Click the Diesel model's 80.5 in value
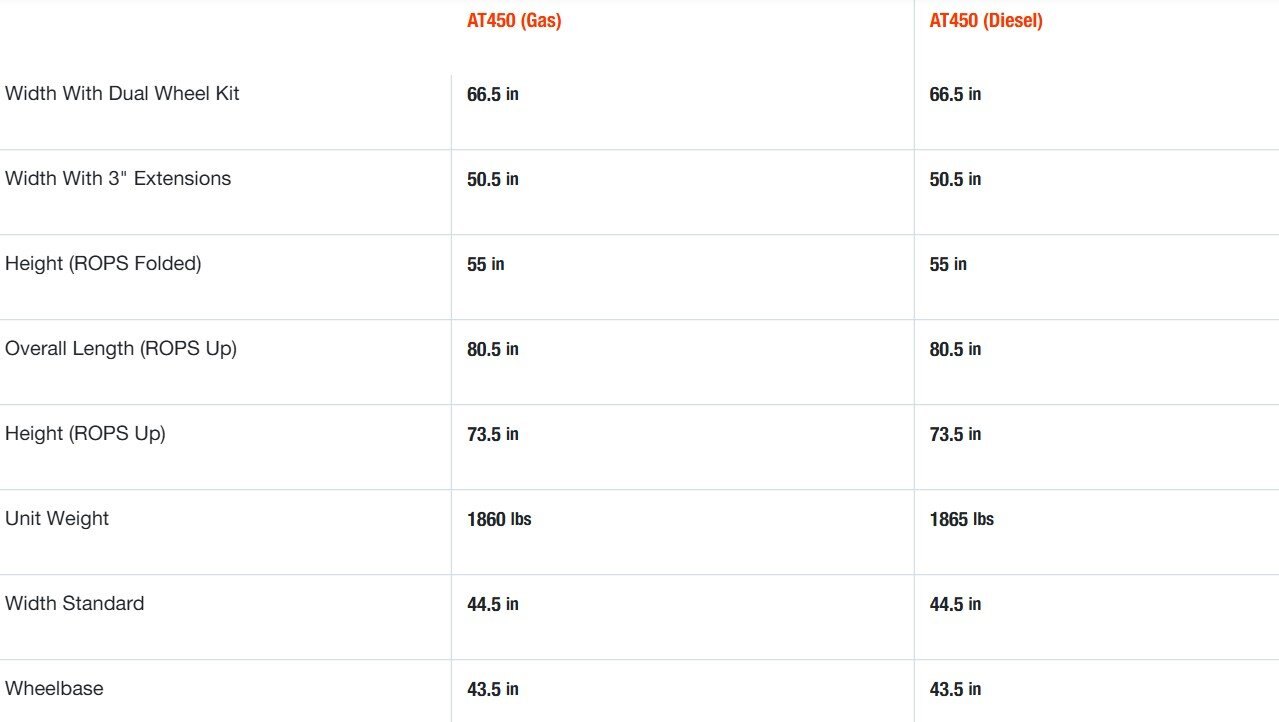Viewport: 1279px width, 722px height. (955, 349)
